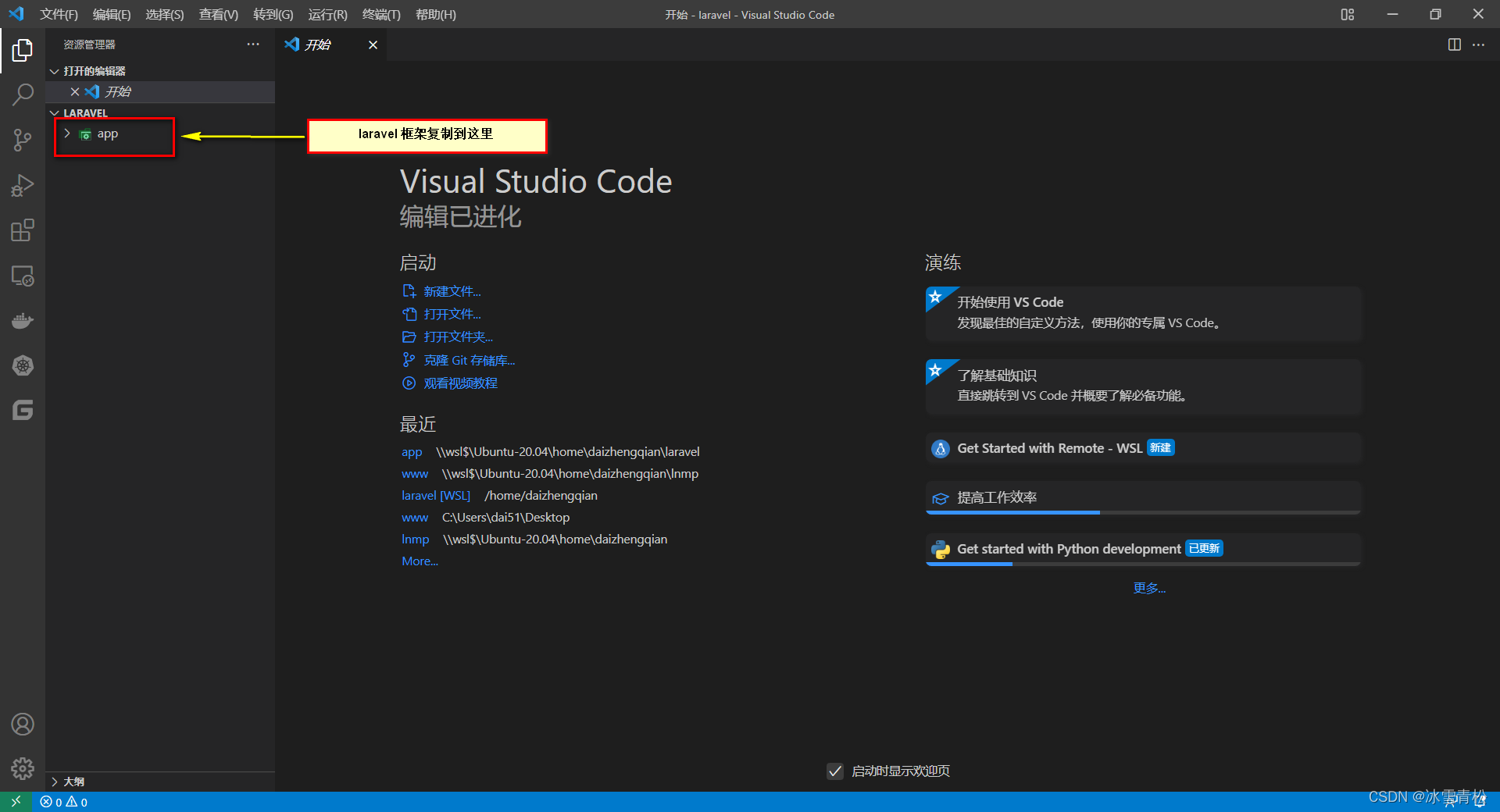Screen dimensions: 1500x812
Task: Open the Run and Debug view
Action: [23, 186]
